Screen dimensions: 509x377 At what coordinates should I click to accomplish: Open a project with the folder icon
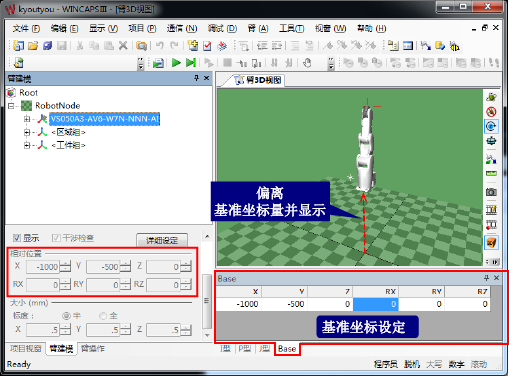[x=33, y=46]
